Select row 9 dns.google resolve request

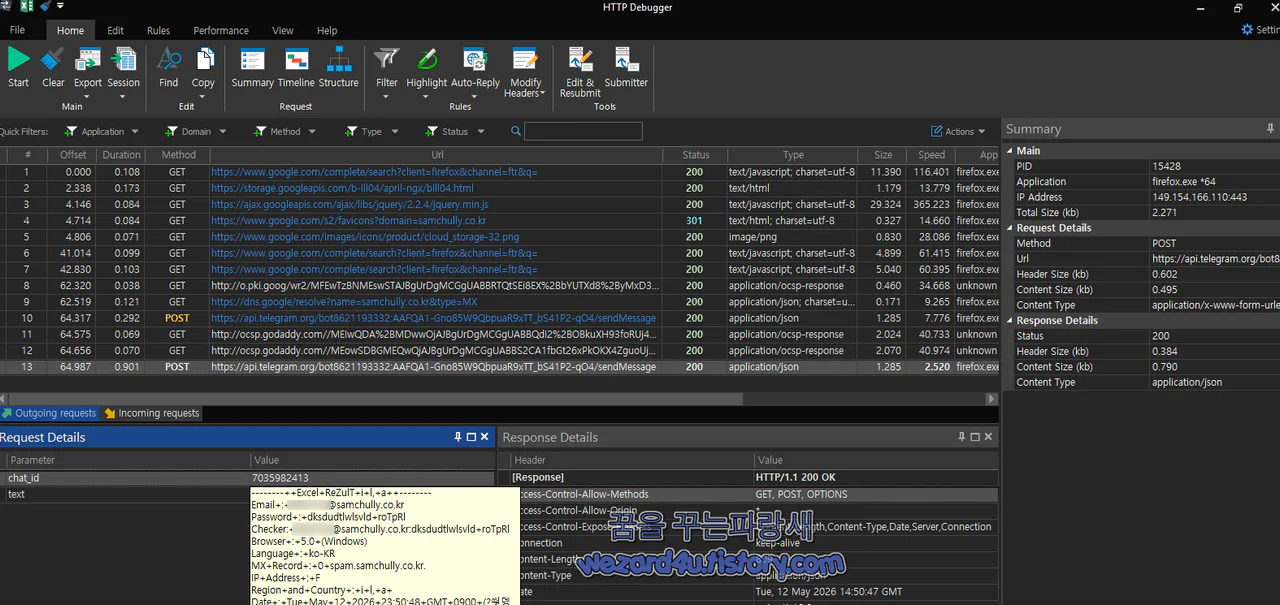pos(500,302)
